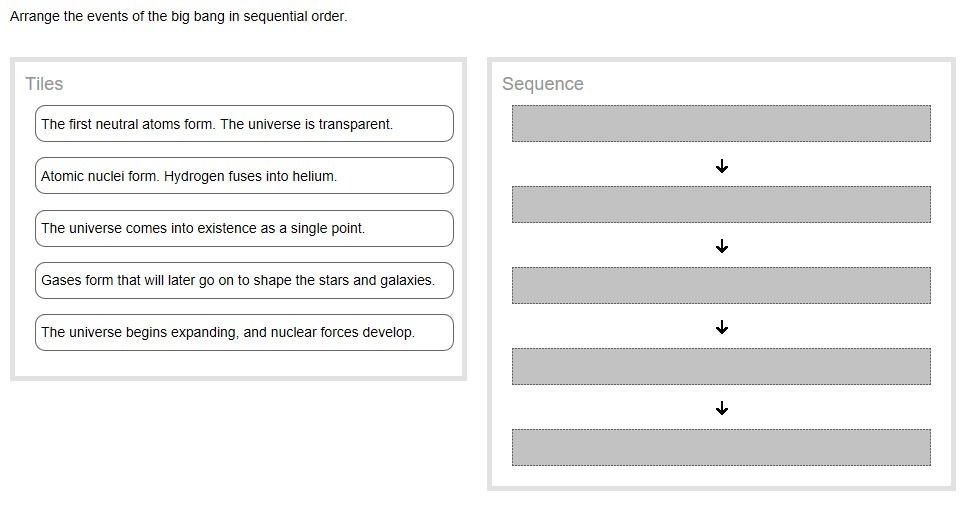The height and width of the screenshot is (505, 980).
Task: Select the 'universe begins expanding' tile
Action: [244, 332]
